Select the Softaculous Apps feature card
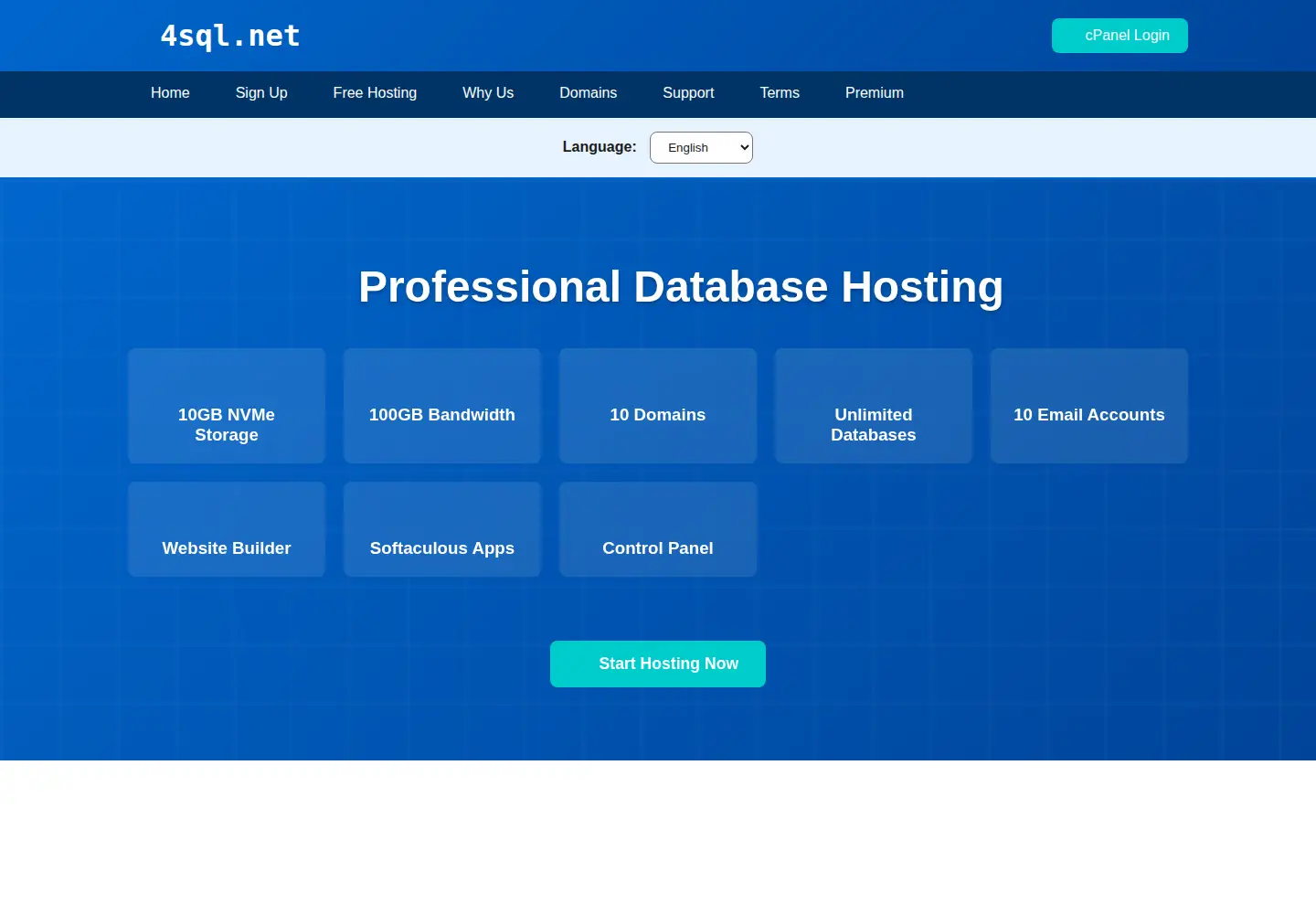 tap(442, 529)
